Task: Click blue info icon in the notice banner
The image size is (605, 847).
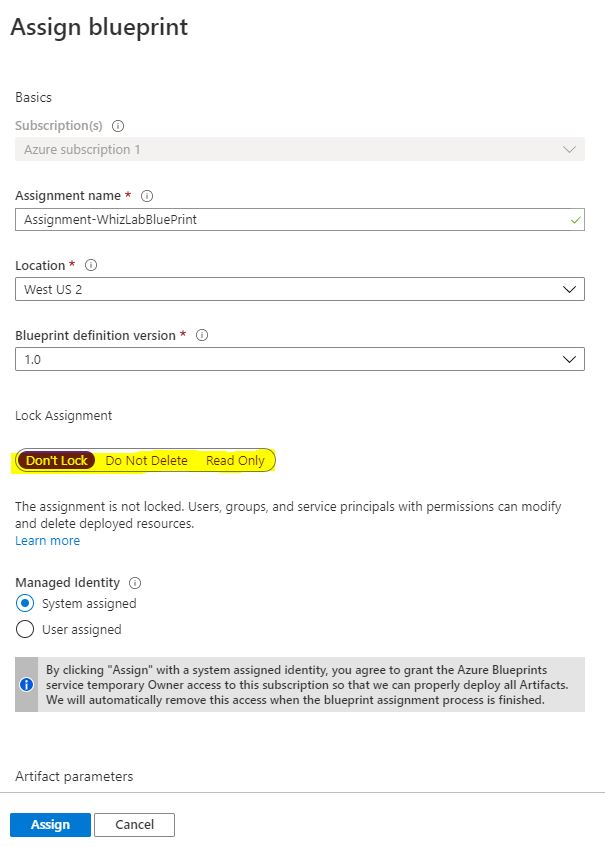Action: tap(26, 684)
